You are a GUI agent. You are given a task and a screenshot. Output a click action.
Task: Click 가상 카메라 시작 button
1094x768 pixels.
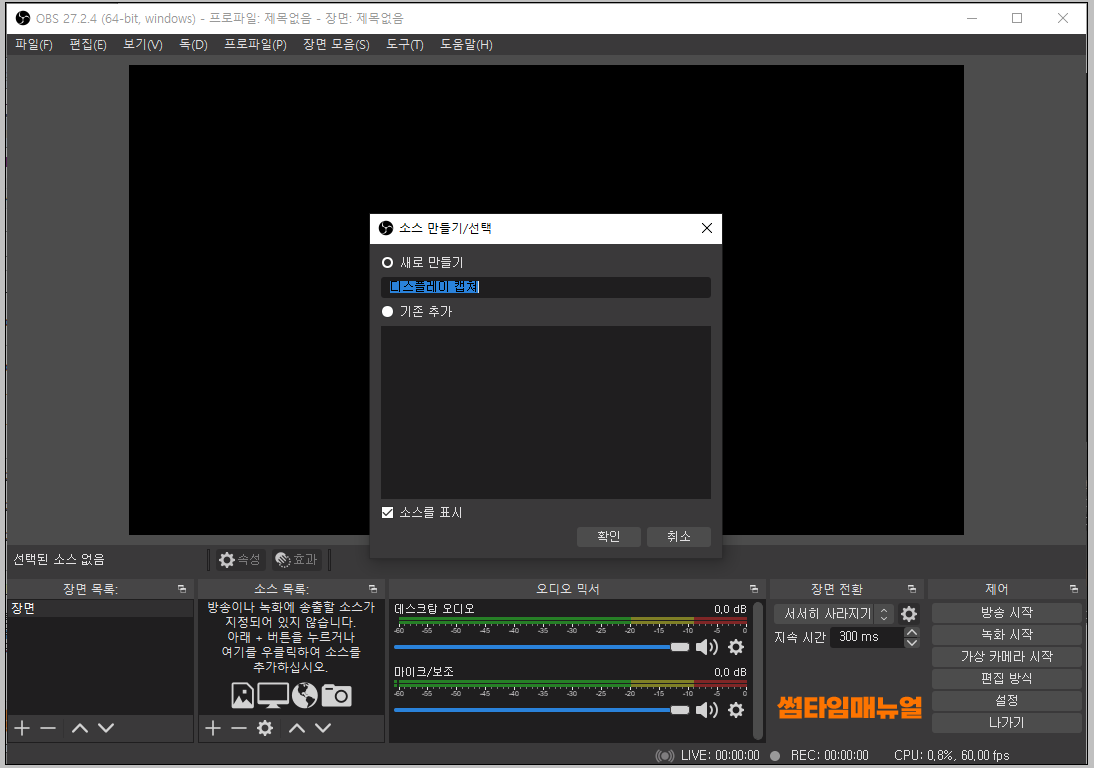(1007, 656)
